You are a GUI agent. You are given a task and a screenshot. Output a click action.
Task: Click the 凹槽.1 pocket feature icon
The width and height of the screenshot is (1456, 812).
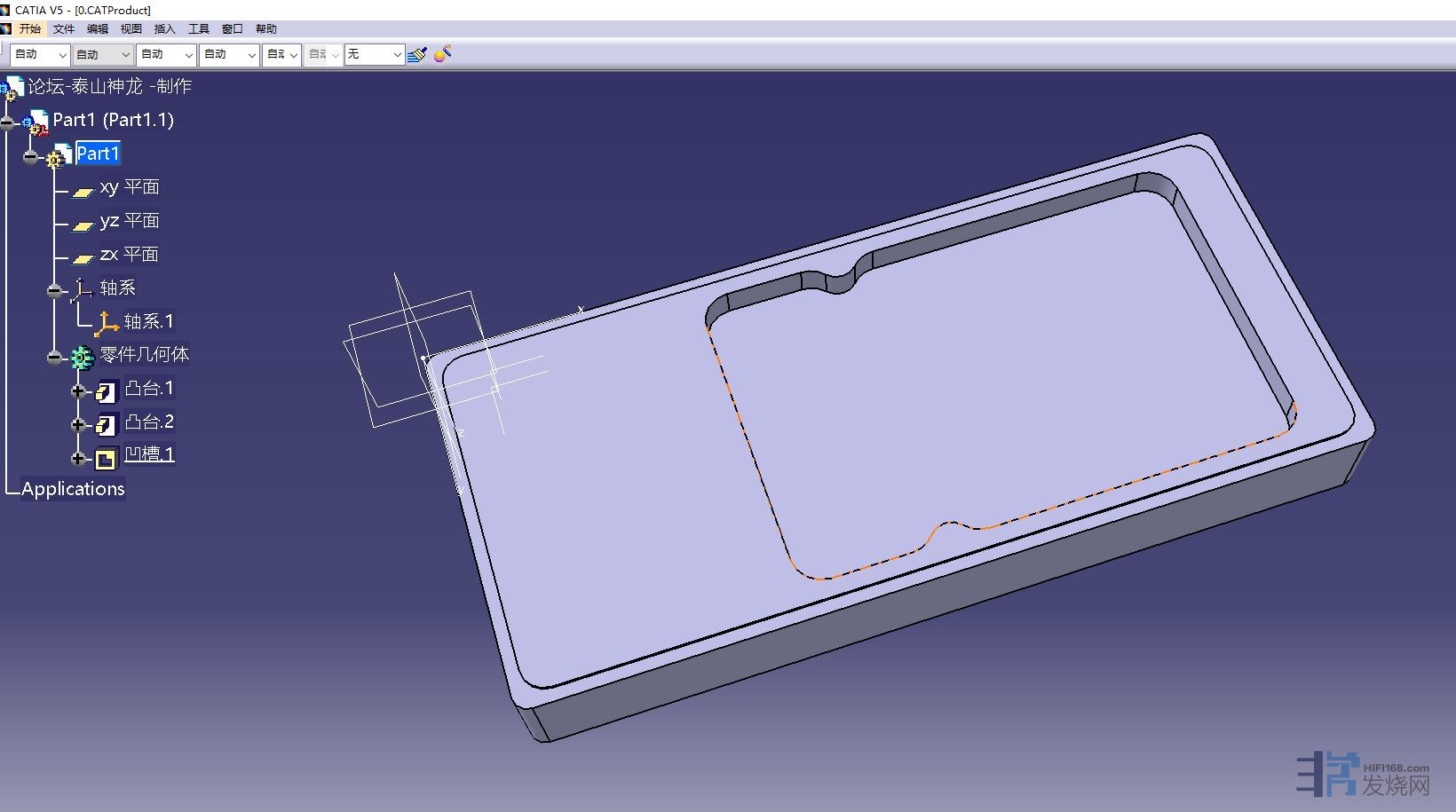(107, 458)
